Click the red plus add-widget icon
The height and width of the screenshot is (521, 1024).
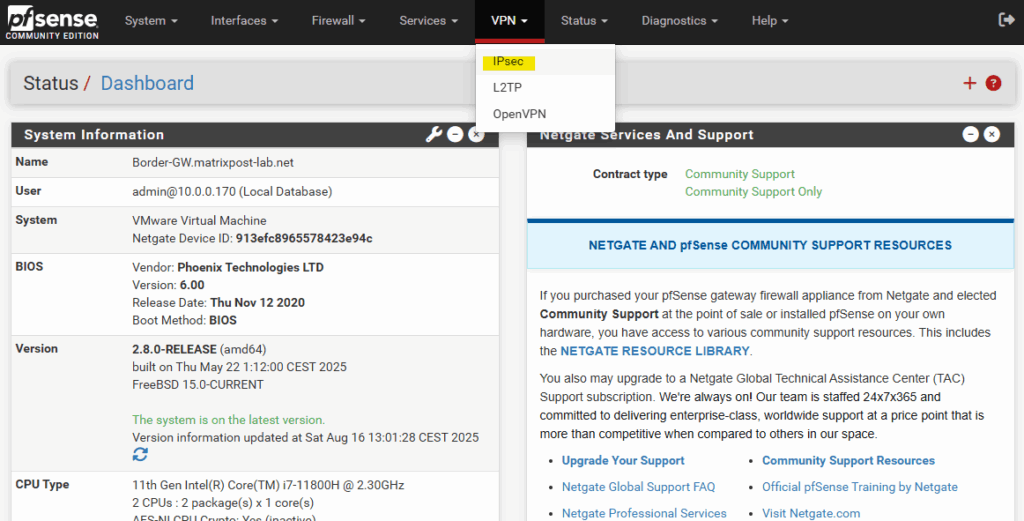970,83
